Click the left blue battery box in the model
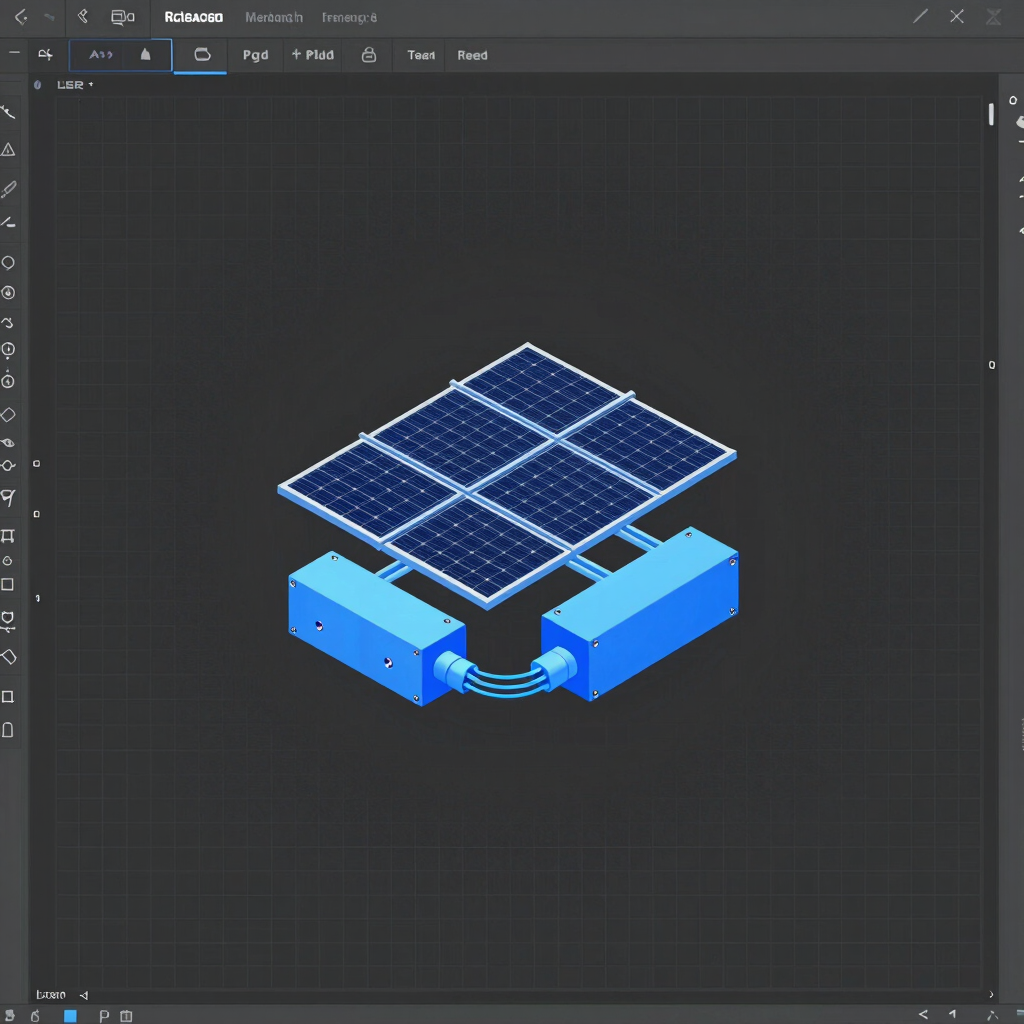 377,628
